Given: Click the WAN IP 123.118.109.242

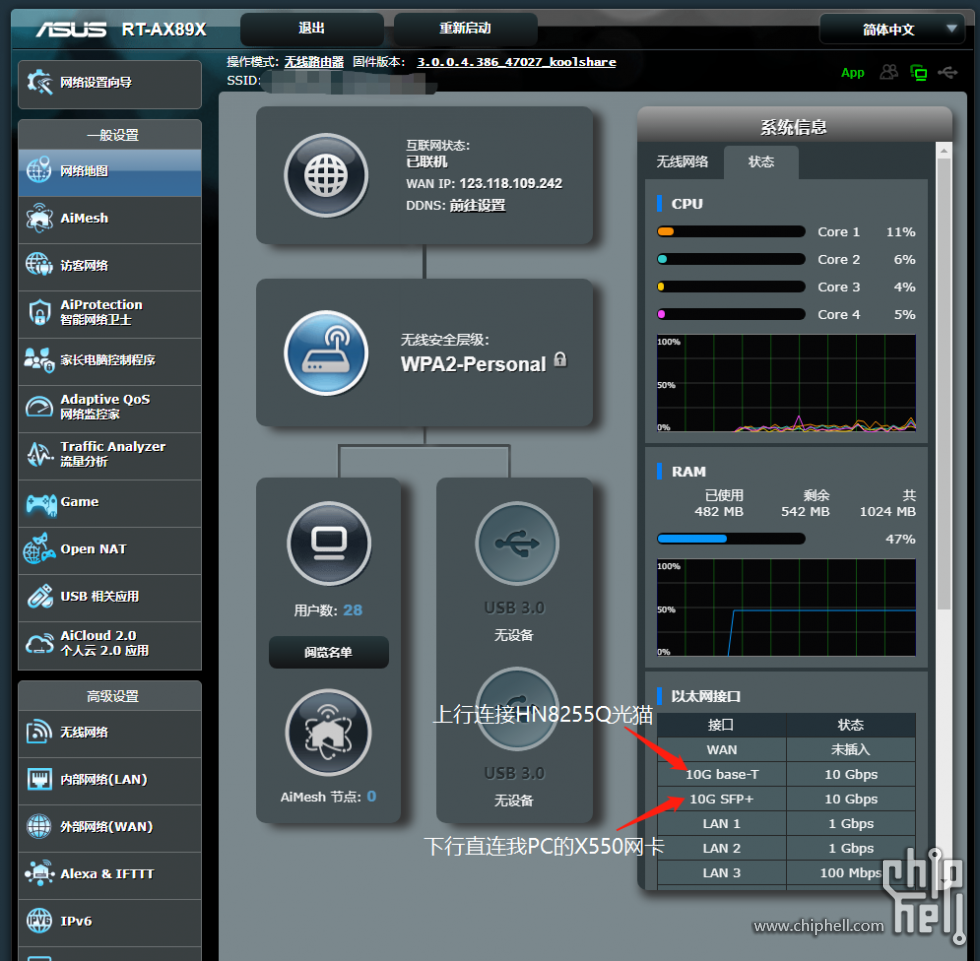Looking at the screenshot, I should pyautogui.click(x=511, y=184).
